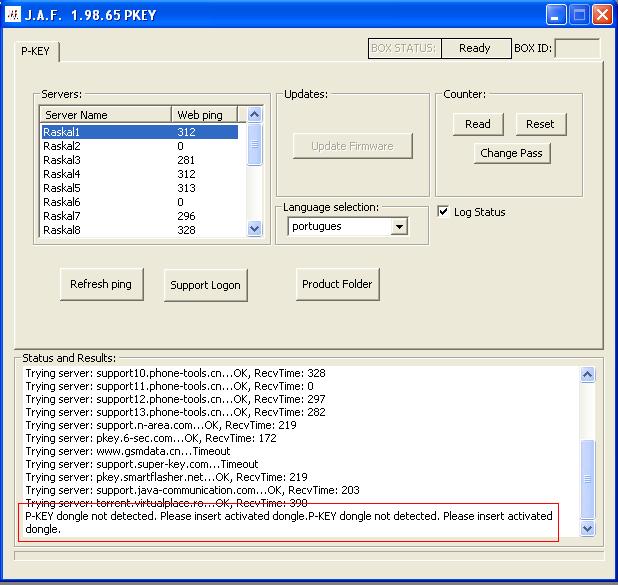Click the Reset counter button

coord(541,124)
